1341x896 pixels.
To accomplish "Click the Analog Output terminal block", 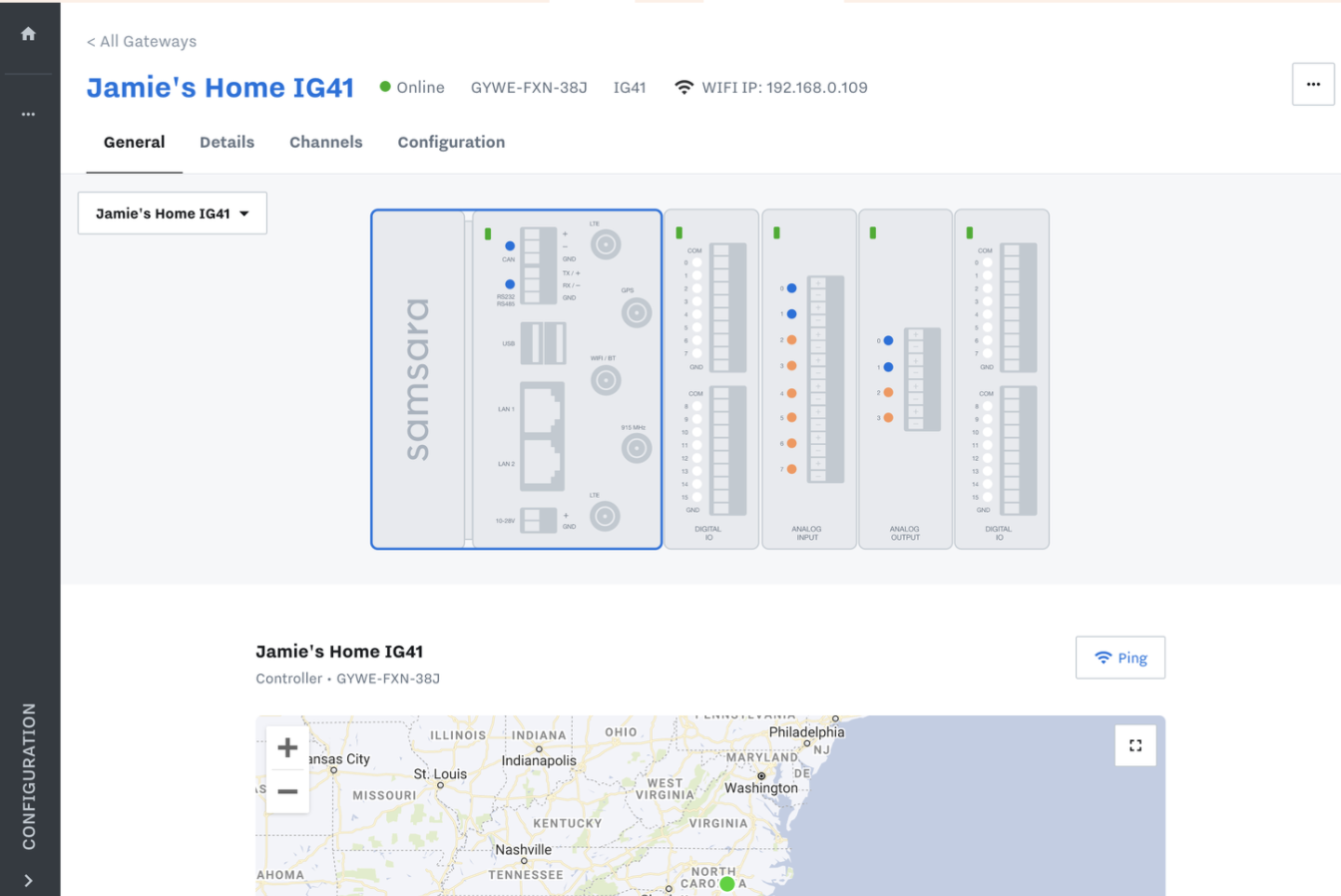I will click(923, 379).
